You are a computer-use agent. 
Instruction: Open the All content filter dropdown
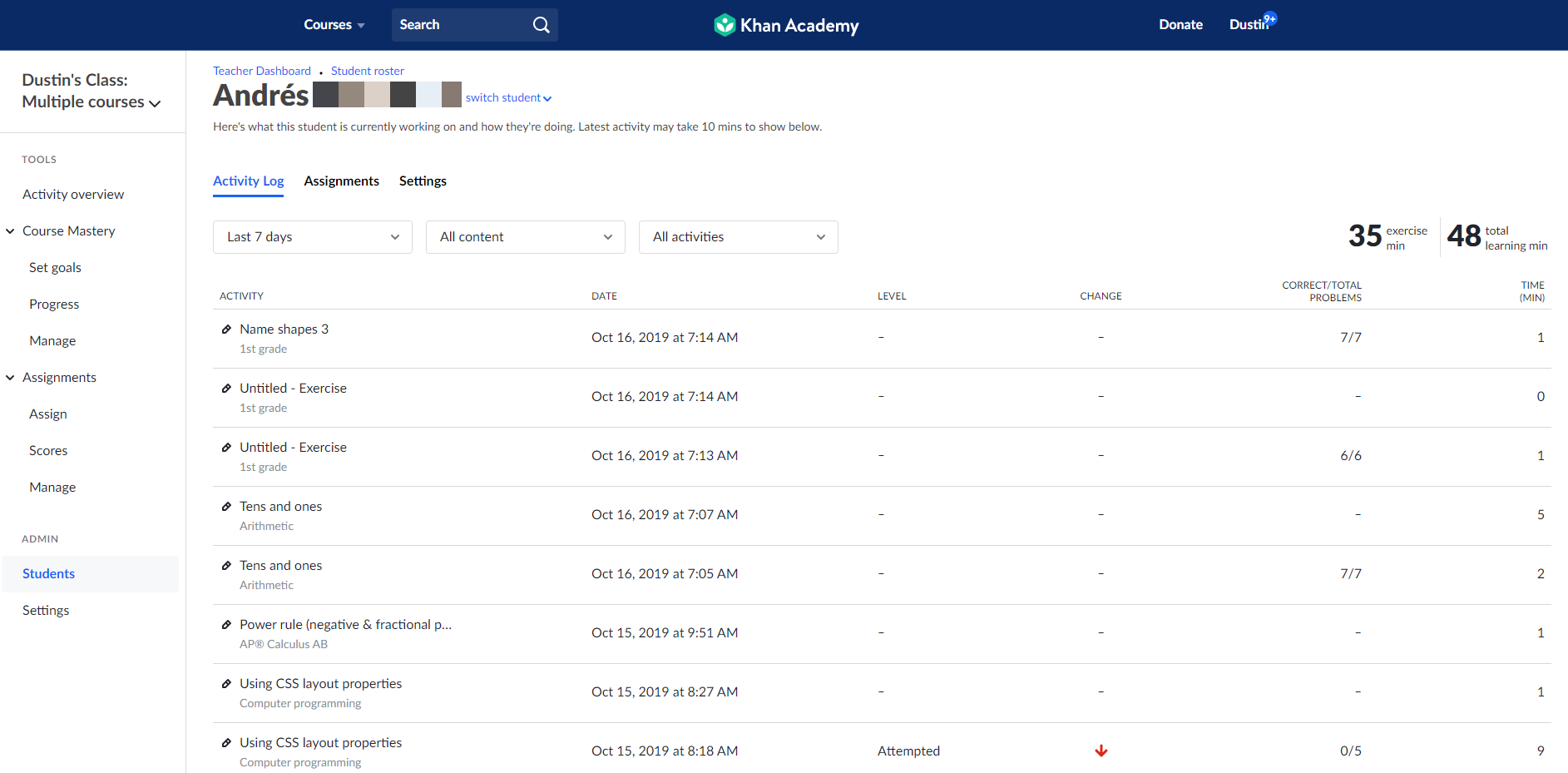point(526,237)
